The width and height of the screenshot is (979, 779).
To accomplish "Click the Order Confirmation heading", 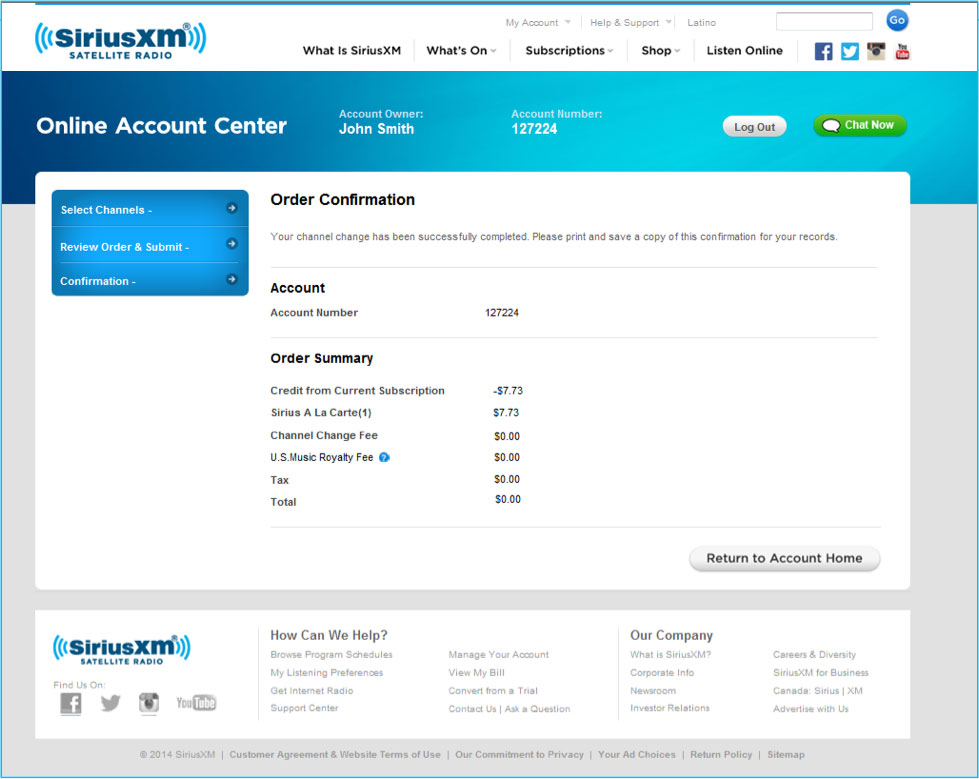I will pyautogui.click(x=343, y=200).
